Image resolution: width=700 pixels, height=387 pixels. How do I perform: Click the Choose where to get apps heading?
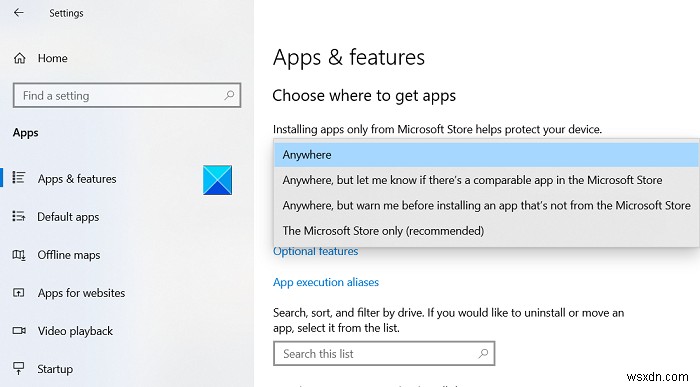[364, 96]
